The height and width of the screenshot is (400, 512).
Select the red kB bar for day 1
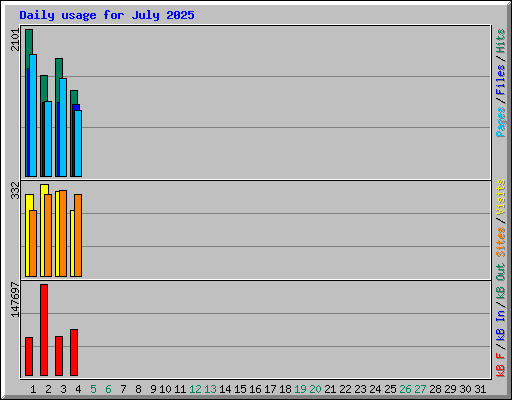[x=29, y=356]
